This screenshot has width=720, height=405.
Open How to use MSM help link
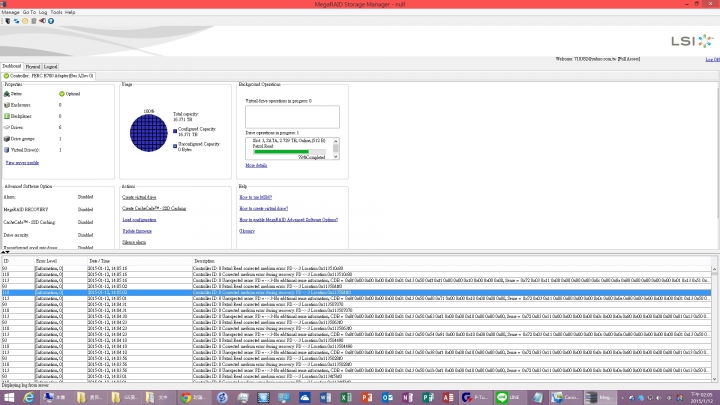pyautogui.click(x=256, y=197)
